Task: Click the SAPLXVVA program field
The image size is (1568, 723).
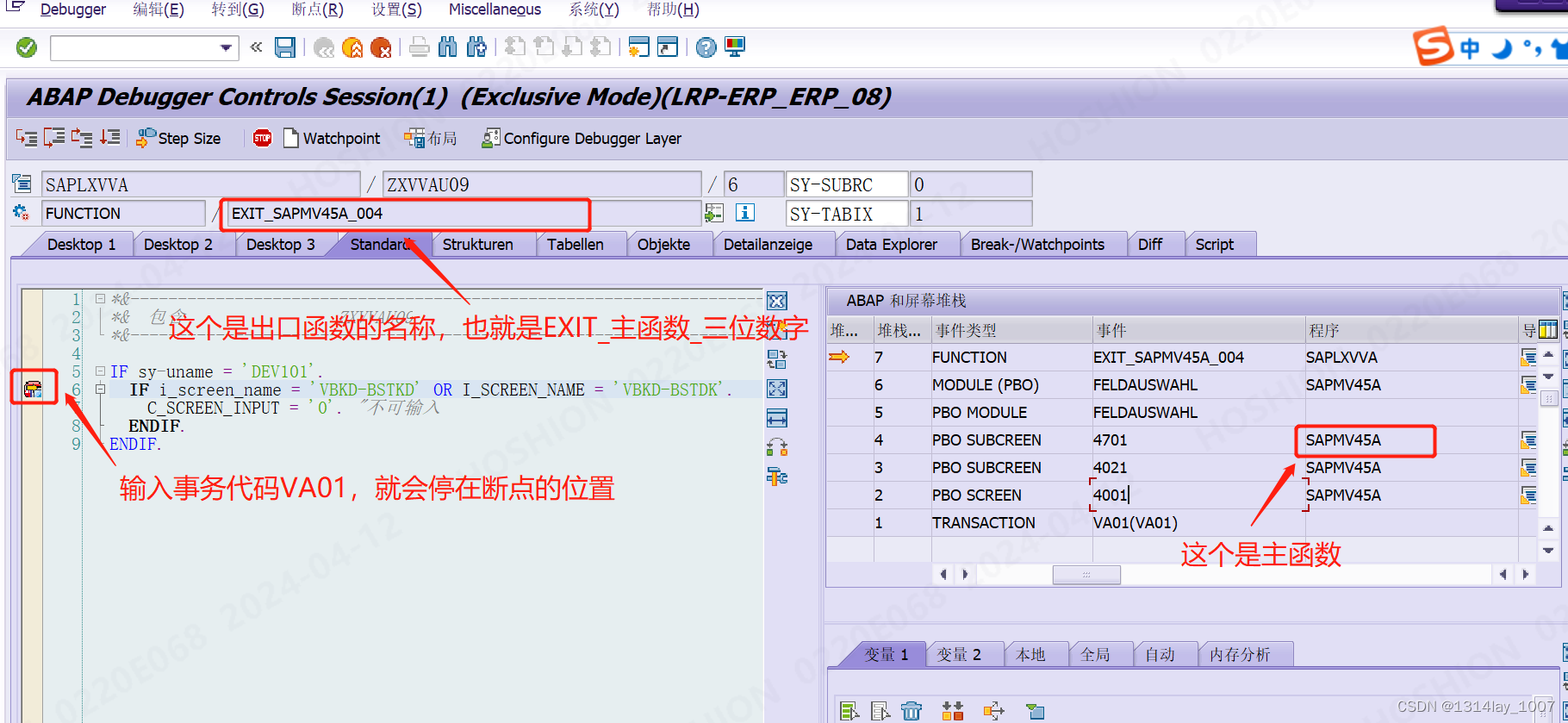Action: (x=201, y=184)
